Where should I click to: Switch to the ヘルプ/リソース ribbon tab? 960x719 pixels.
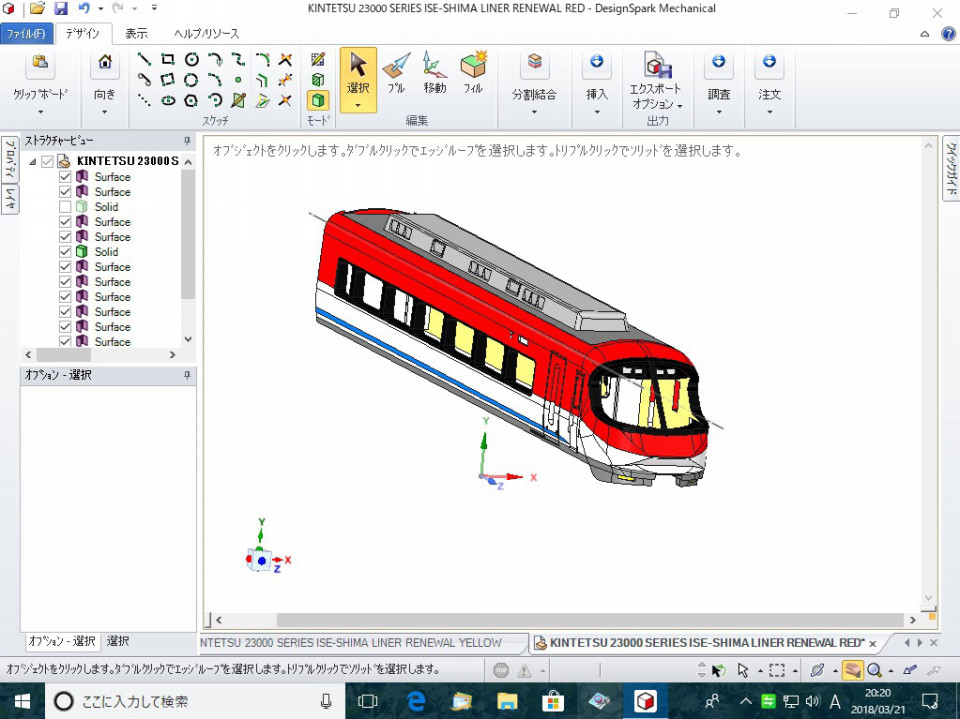[x=206, y=34]
